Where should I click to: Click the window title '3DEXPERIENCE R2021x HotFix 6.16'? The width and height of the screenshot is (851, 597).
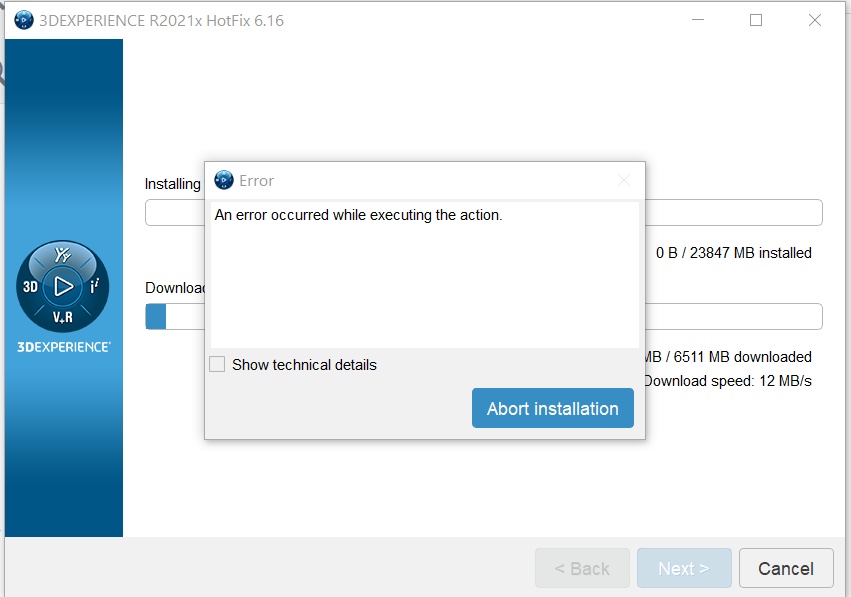[161, 21]
